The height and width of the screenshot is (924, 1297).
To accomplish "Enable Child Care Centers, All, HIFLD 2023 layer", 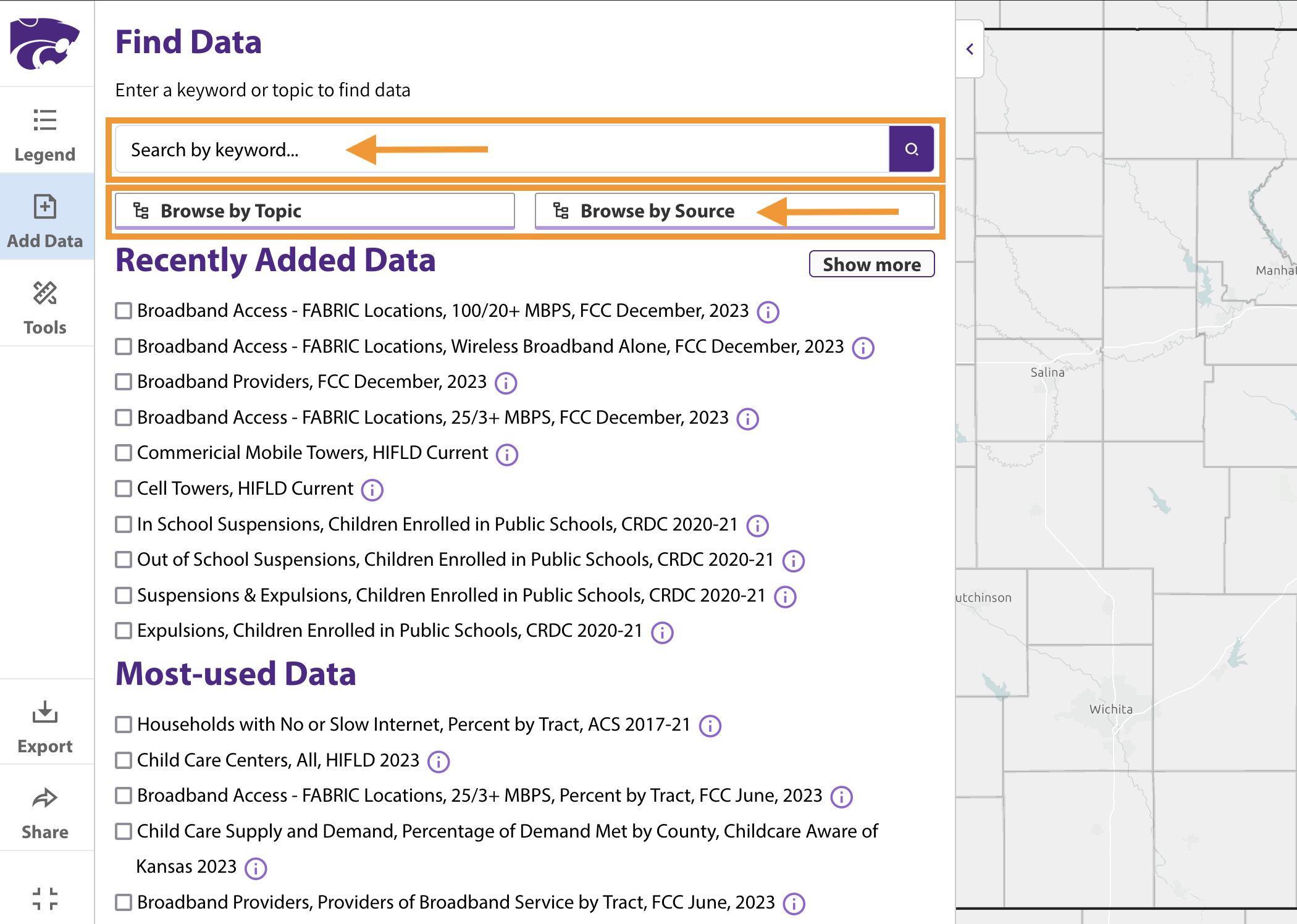I will coord(123,760).
